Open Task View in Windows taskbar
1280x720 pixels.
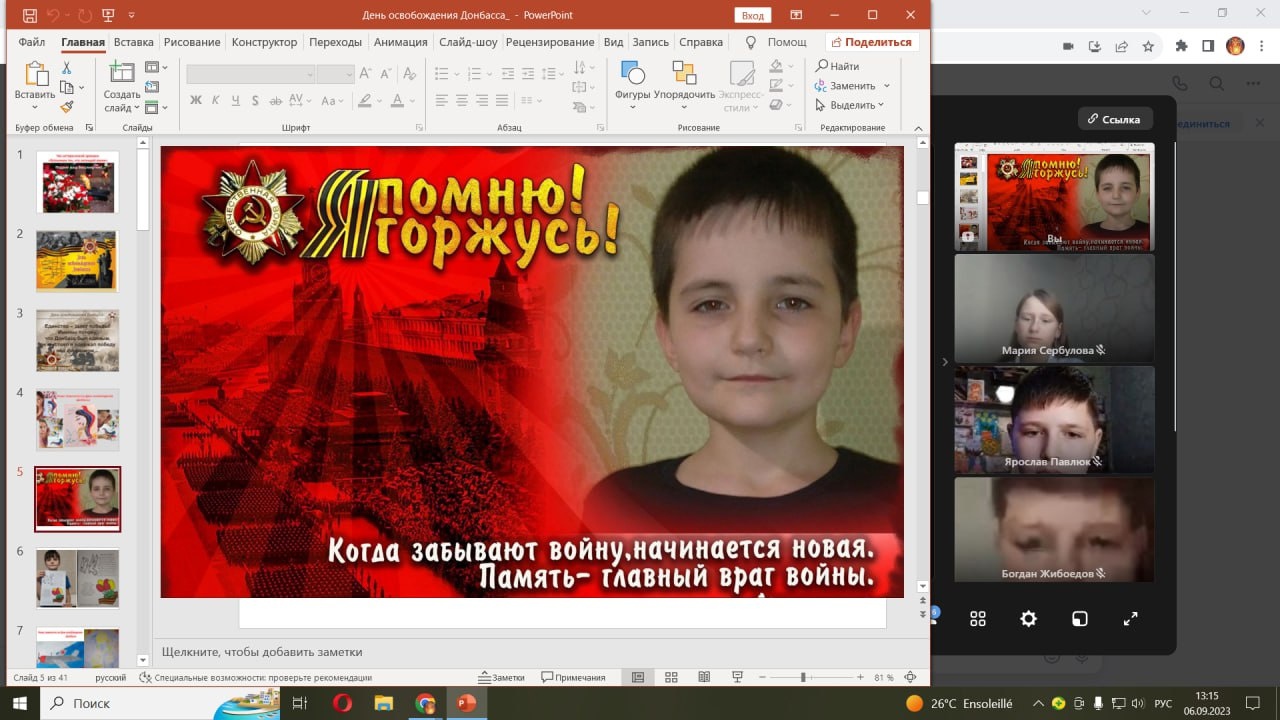coord(300,703)
